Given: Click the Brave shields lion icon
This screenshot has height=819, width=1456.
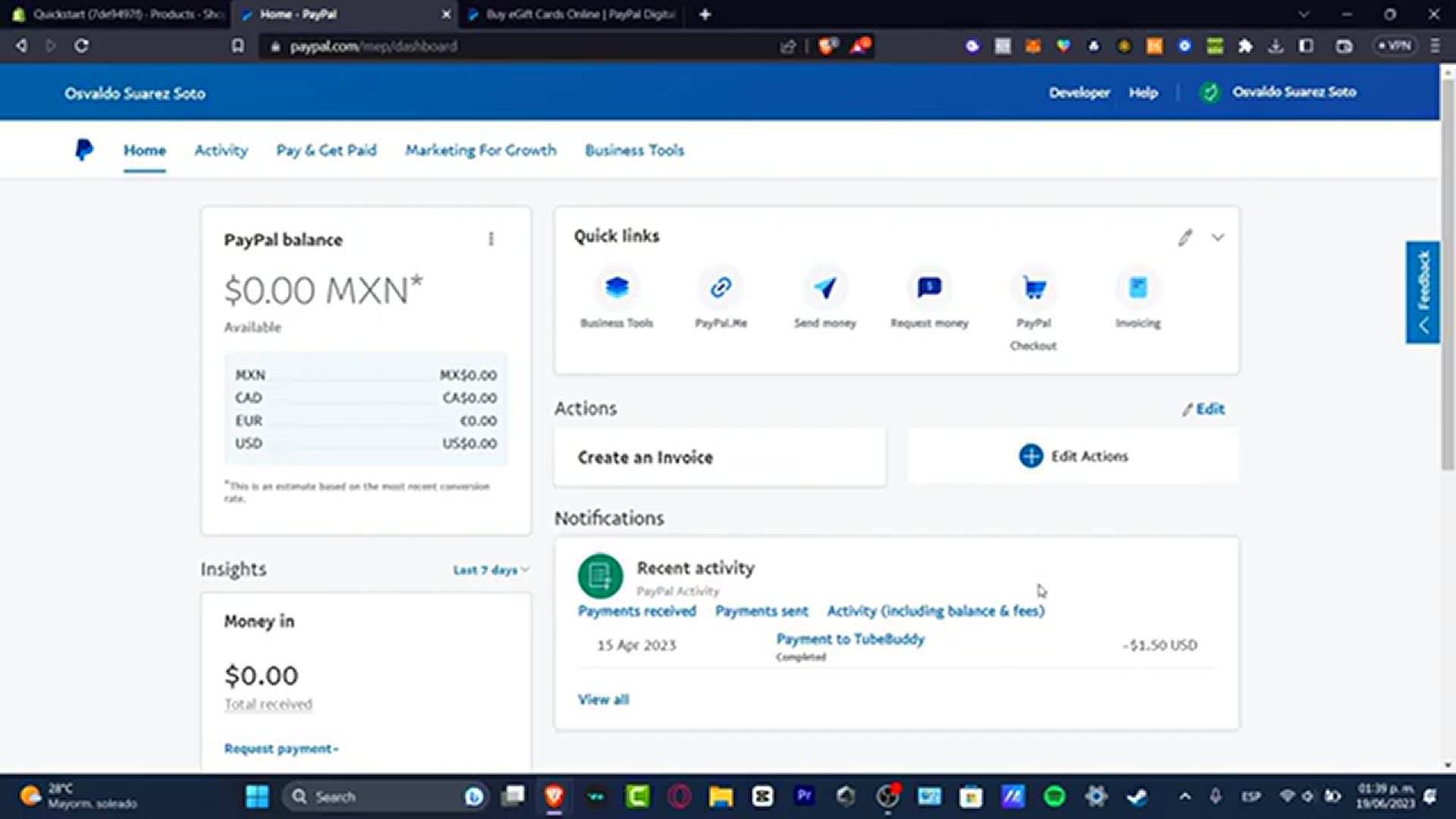Looking at the screenshot, I should tap(827, 45).
